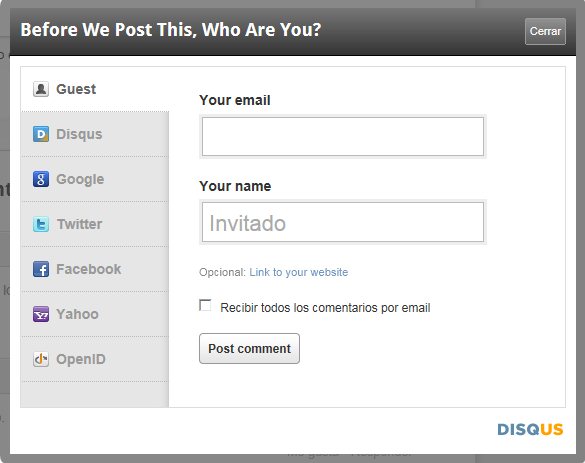Focus the Your name field showing Invitado
The width and height of the screenshot is (585, 463).
click(343, 222)
